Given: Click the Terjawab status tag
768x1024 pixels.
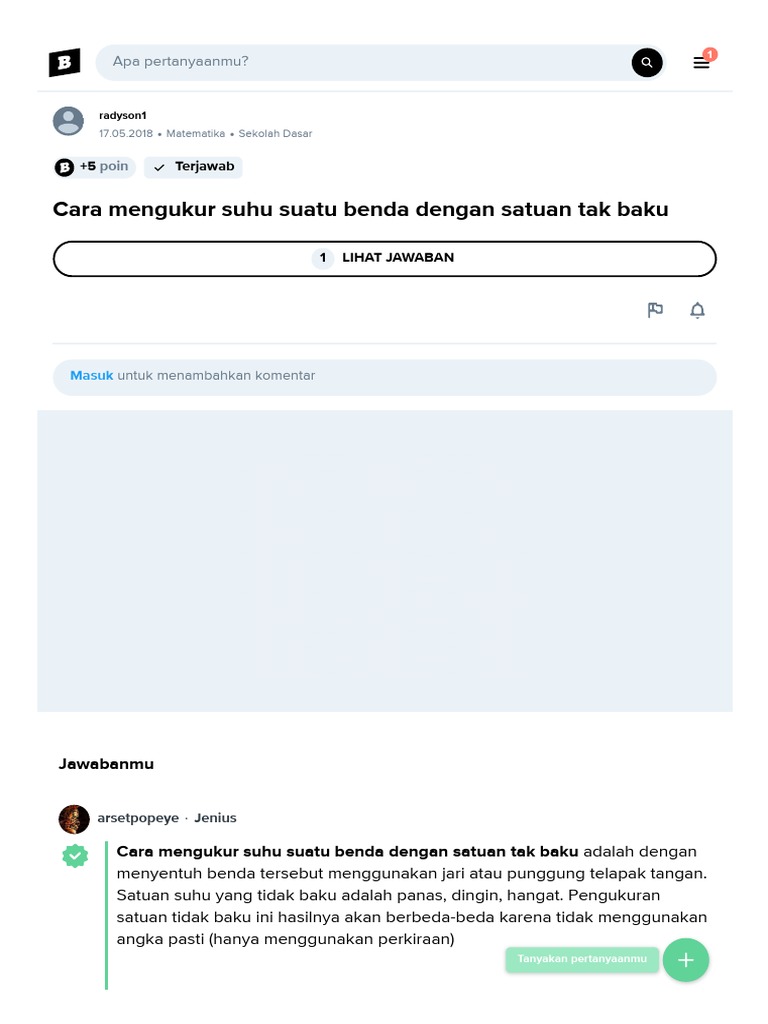Looking at the screenshot, I should [193, 167].
